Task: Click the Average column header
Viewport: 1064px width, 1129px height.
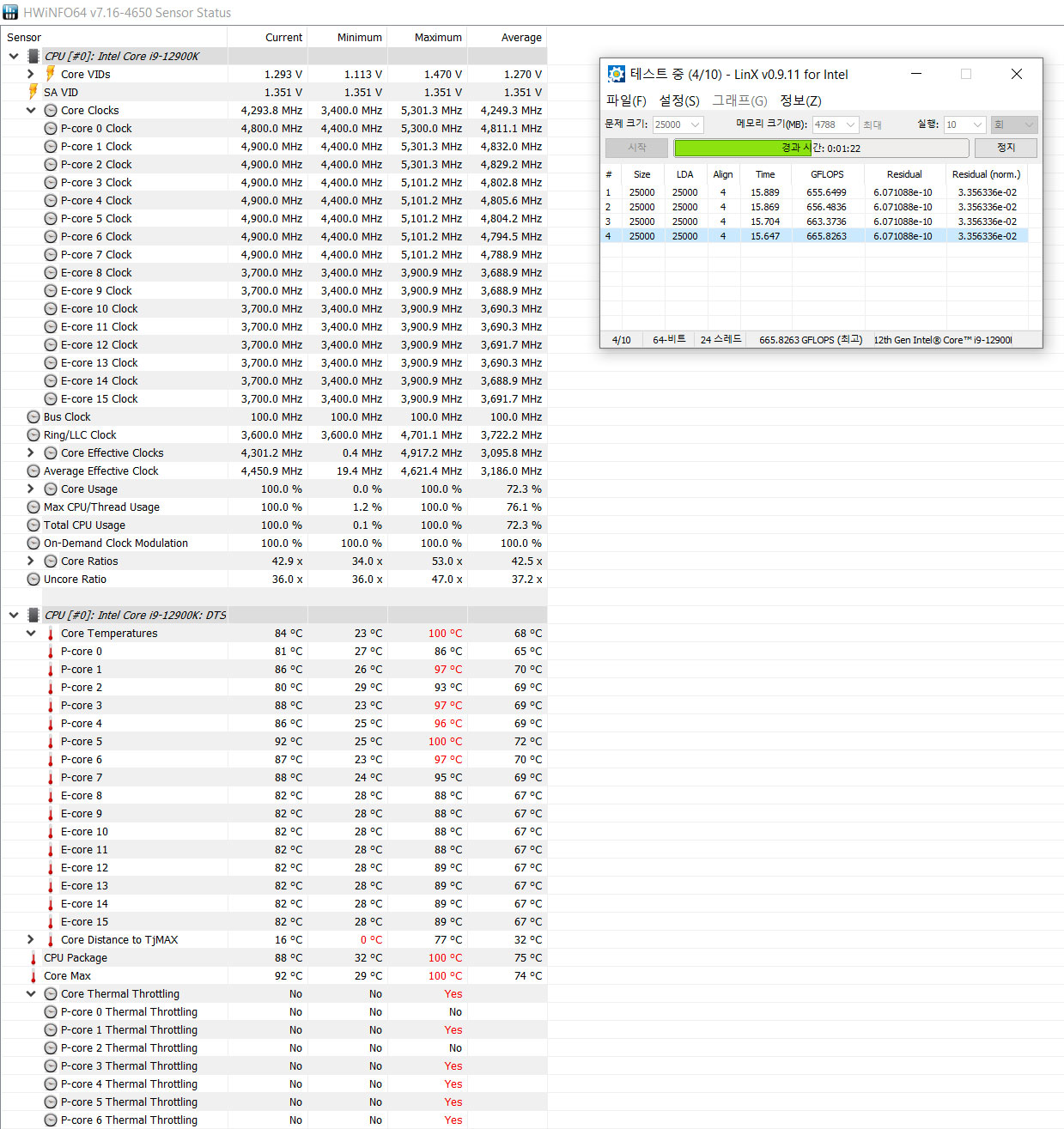Action: tap(507, 37)
